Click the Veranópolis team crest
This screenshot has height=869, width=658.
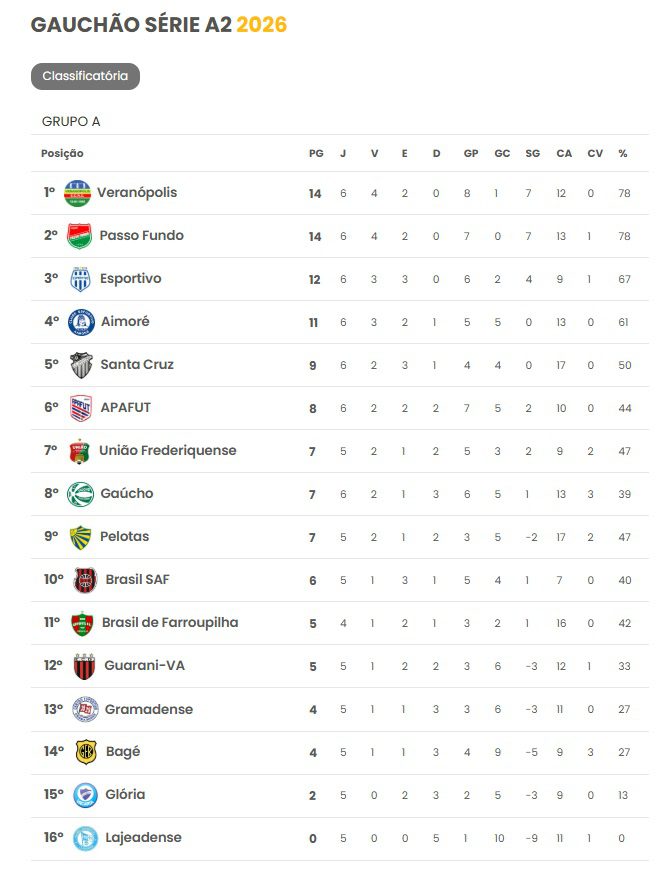77,193
